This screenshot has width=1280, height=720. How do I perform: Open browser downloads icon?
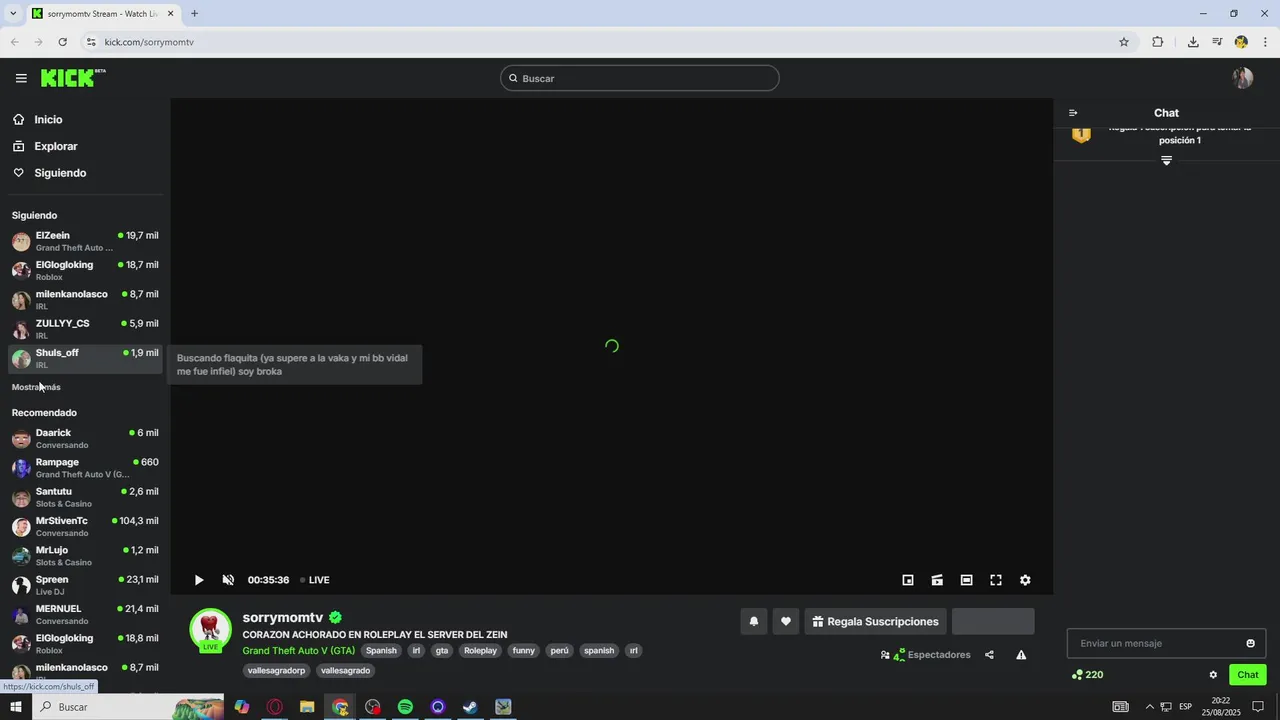click(x=1193, y=42)
